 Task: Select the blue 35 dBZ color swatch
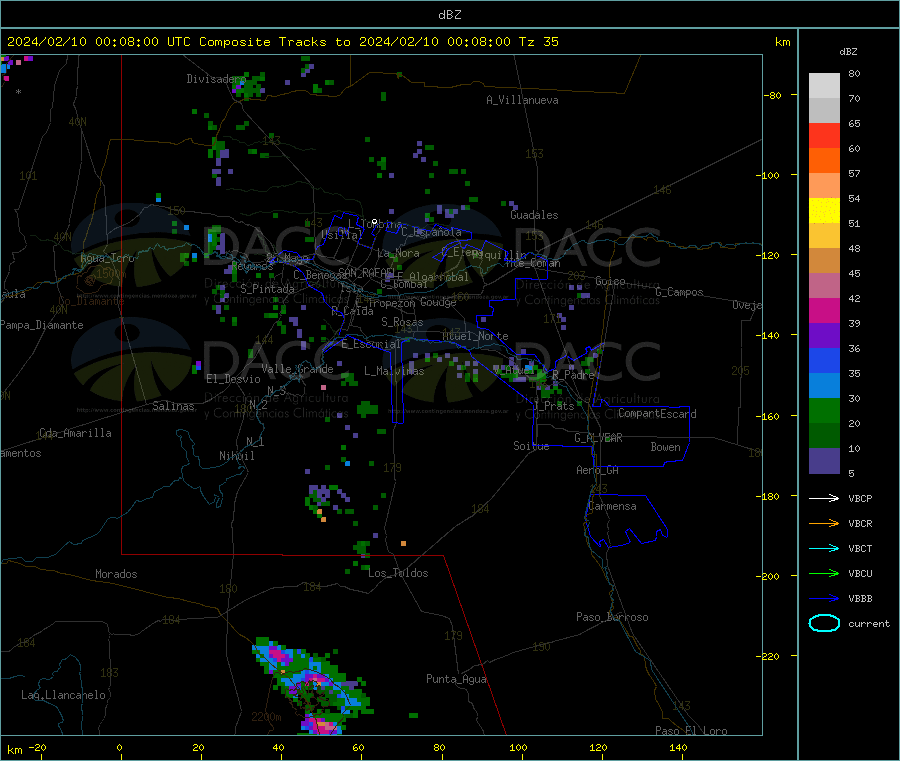tap(824, 360)
